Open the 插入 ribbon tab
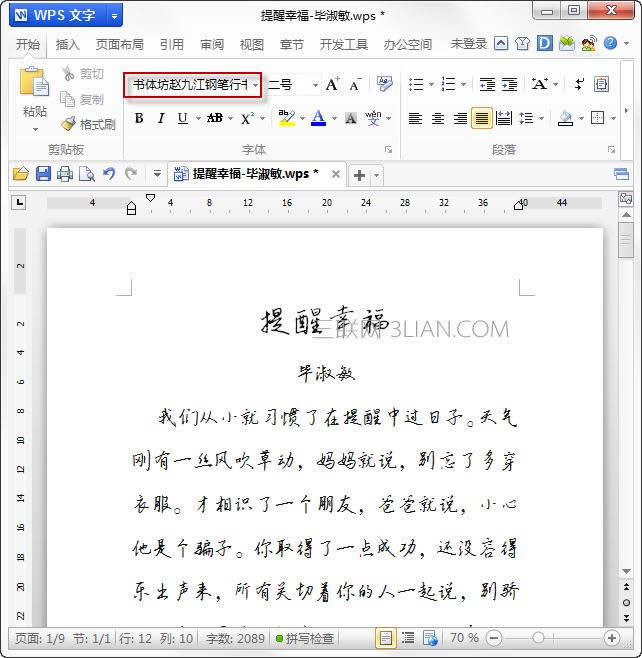Image resolution: width=642 pixels, height=658 pixels. click(68, 44)
